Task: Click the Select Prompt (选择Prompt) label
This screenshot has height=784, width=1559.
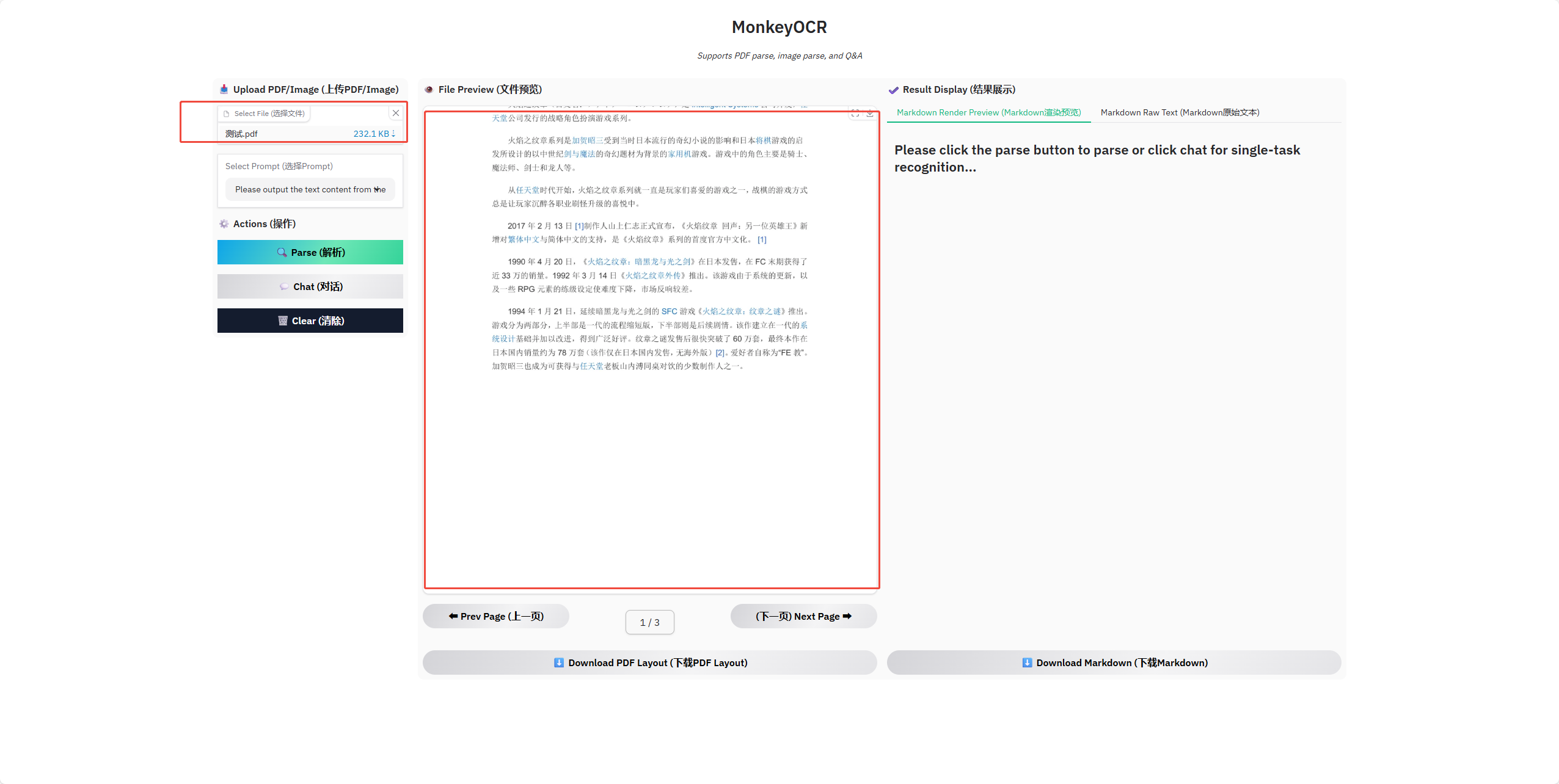Action: [x=279, y=166]
